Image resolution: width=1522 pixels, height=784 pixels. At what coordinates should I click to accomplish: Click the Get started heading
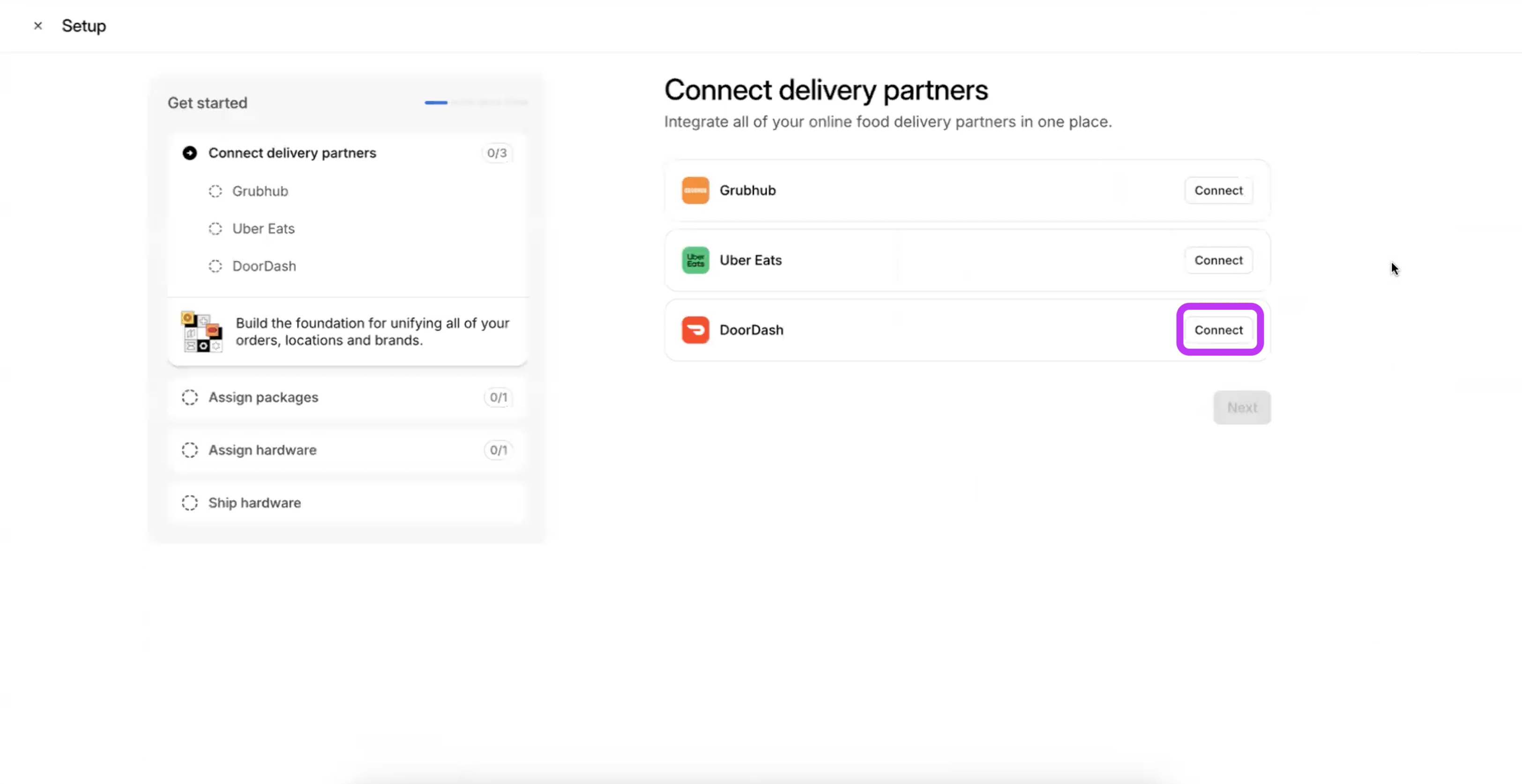(208, 103)
